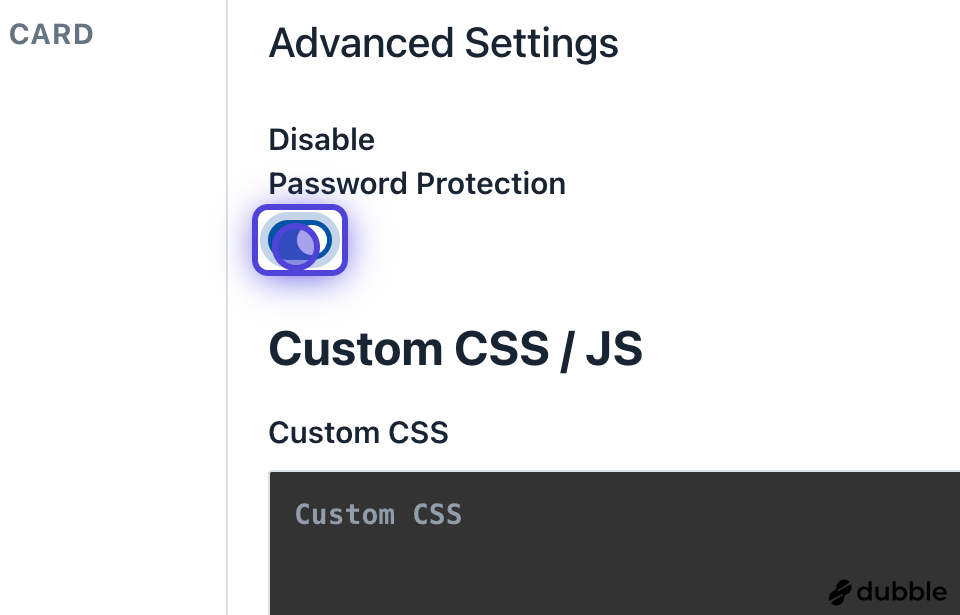
Task: Click the blank area right of the toggle
Action: pos(600,240)
